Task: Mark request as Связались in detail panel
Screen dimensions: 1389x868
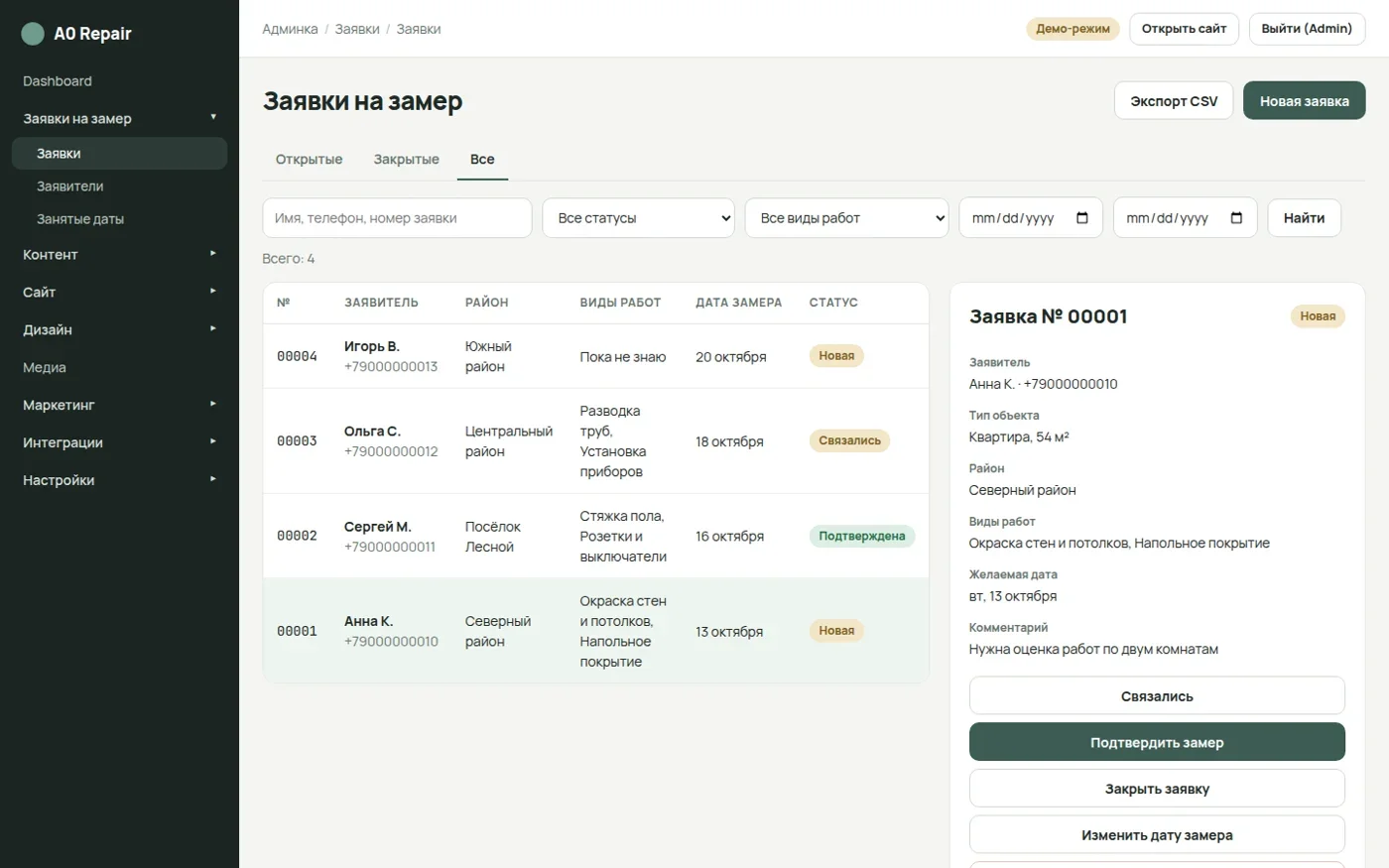Action: [1157, 696]
